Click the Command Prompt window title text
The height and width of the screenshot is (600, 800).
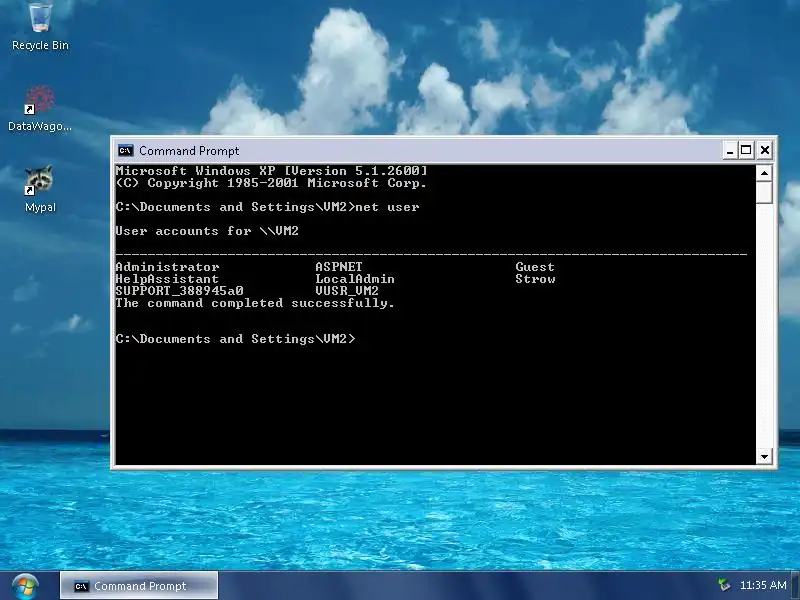pos(189,151)
